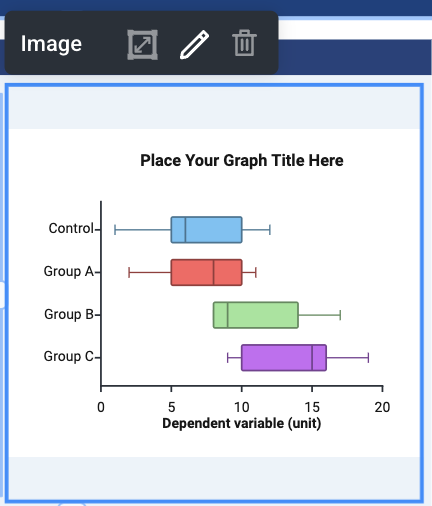
Task: Delete image with the trash icon
Action: click(x=244, y=43)
